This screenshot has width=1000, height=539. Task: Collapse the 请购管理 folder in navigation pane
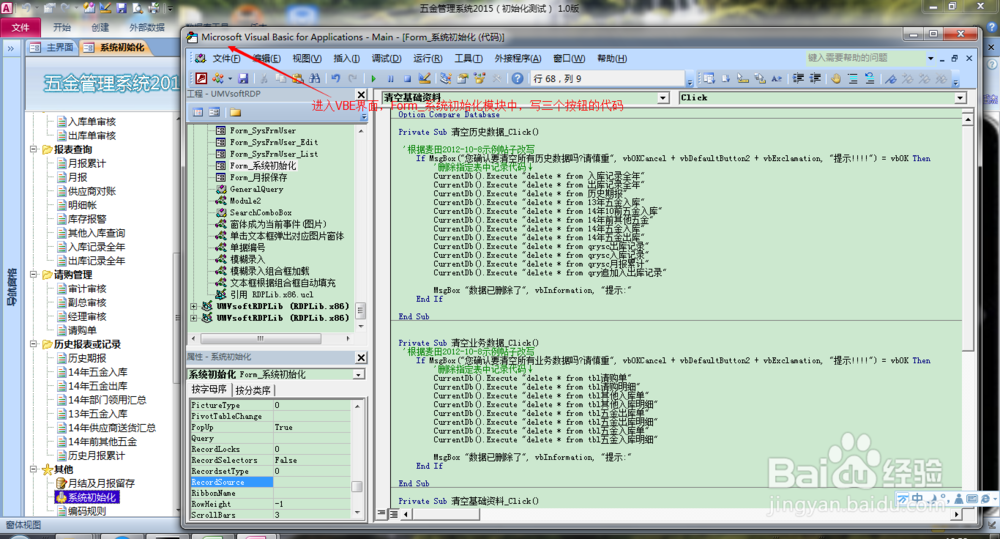coord(33,274)
